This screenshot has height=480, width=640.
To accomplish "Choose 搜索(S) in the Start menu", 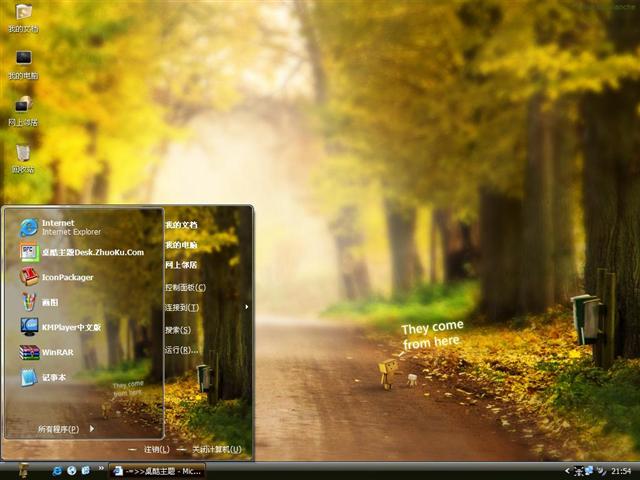I will click(178, 329).
